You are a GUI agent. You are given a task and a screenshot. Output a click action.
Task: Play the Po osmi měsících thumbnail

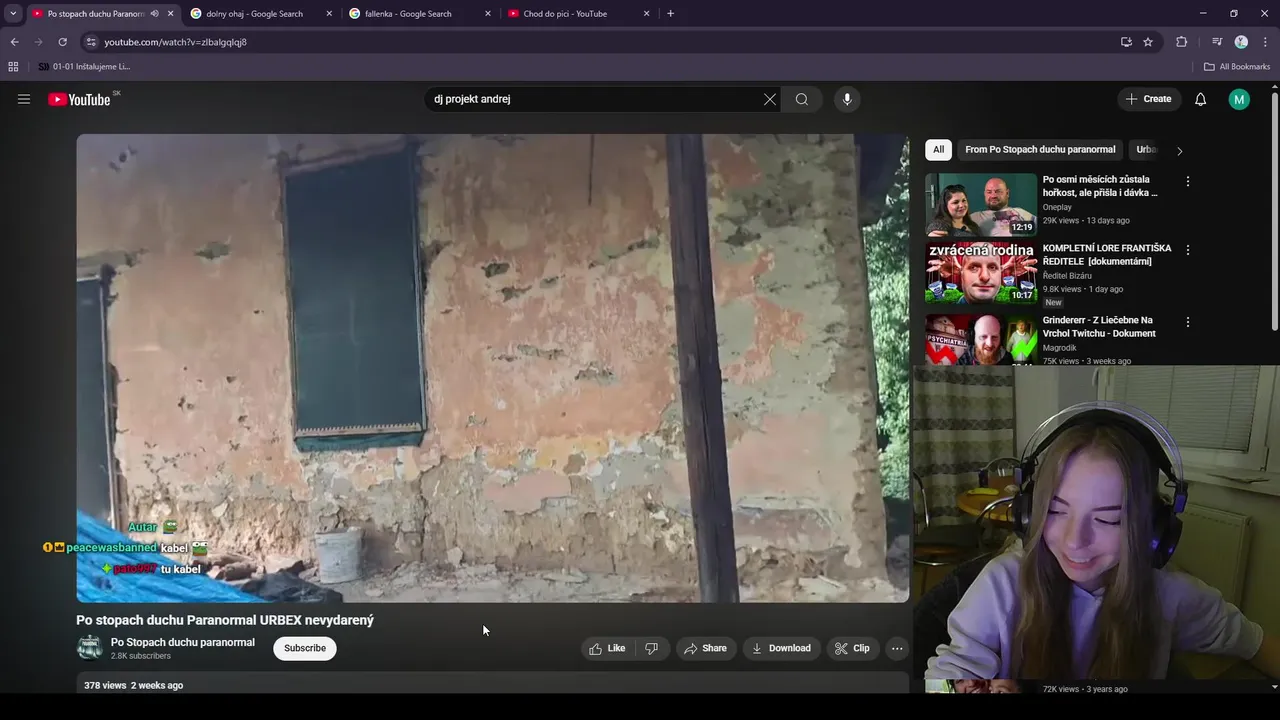point(981,204)
